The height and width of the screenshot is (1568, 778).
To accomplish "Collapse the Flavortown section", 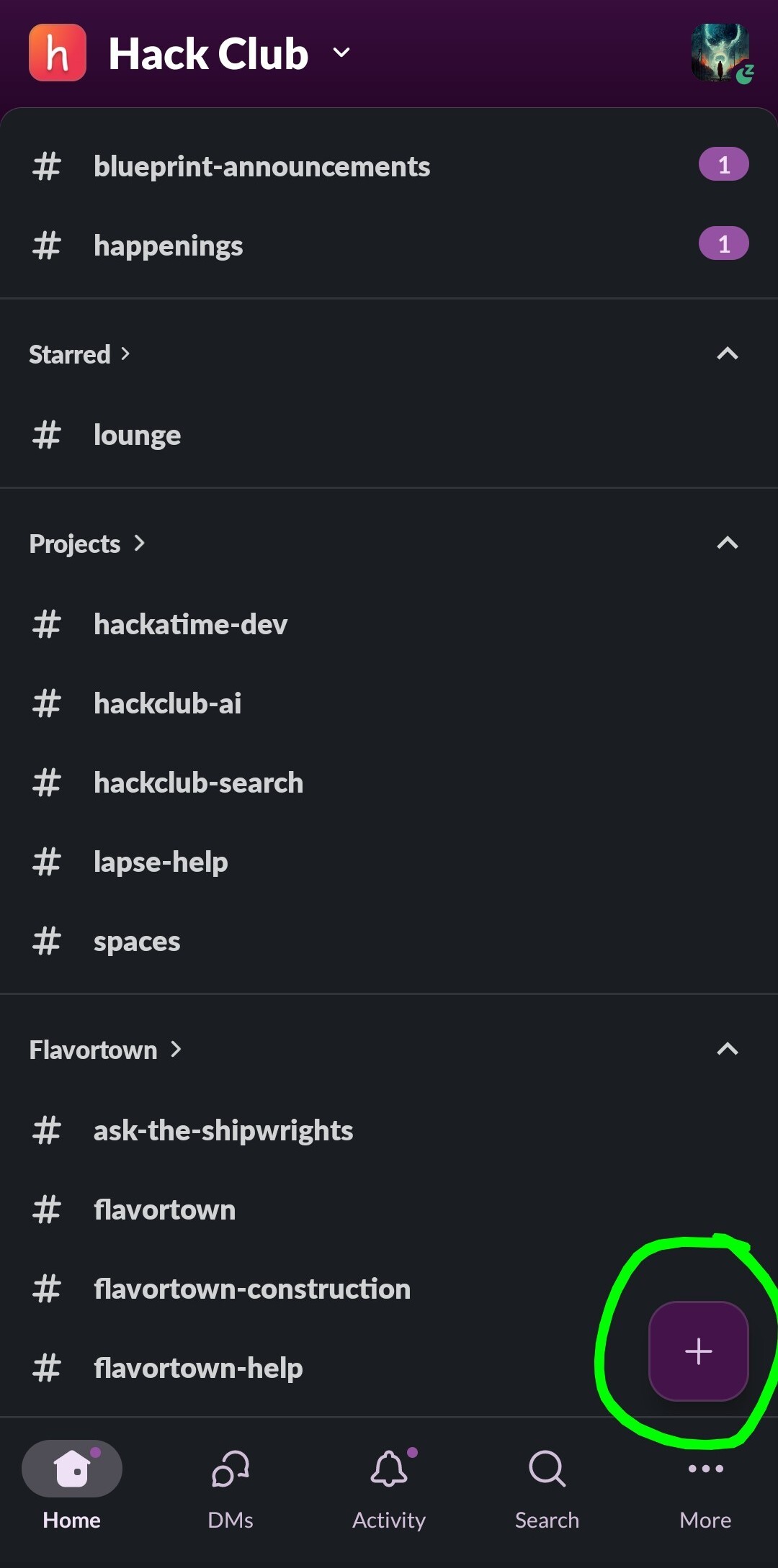I will (728, 1049).
